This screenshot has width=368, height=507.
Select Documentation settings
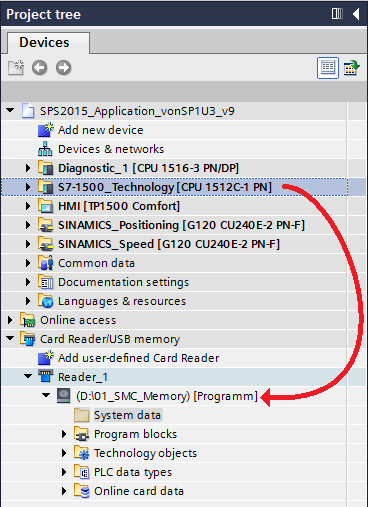(124, 282)
